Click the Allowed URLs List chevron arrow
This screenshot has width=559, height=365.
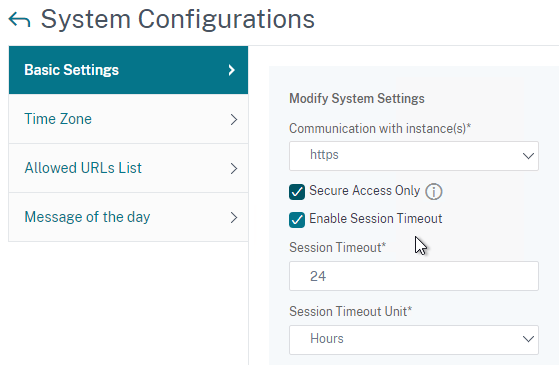pos(234,169)
